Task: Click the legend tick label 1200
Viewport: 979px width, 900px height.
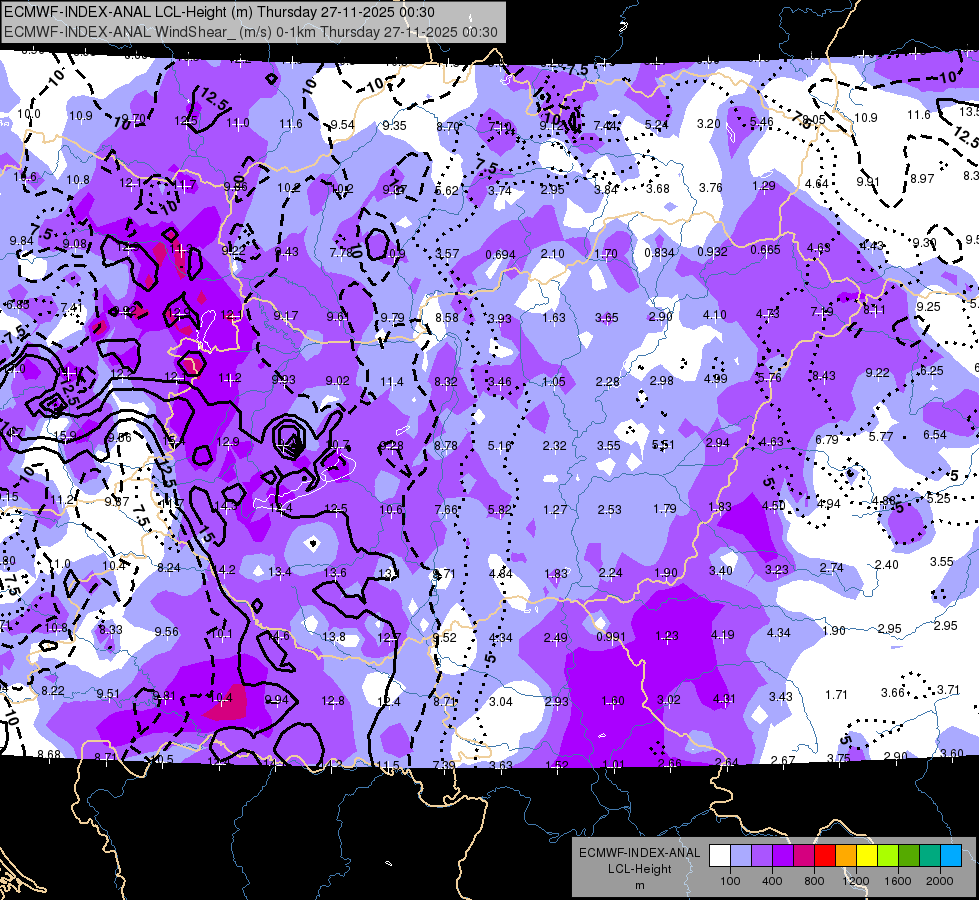Action: (x=855, y=881)
